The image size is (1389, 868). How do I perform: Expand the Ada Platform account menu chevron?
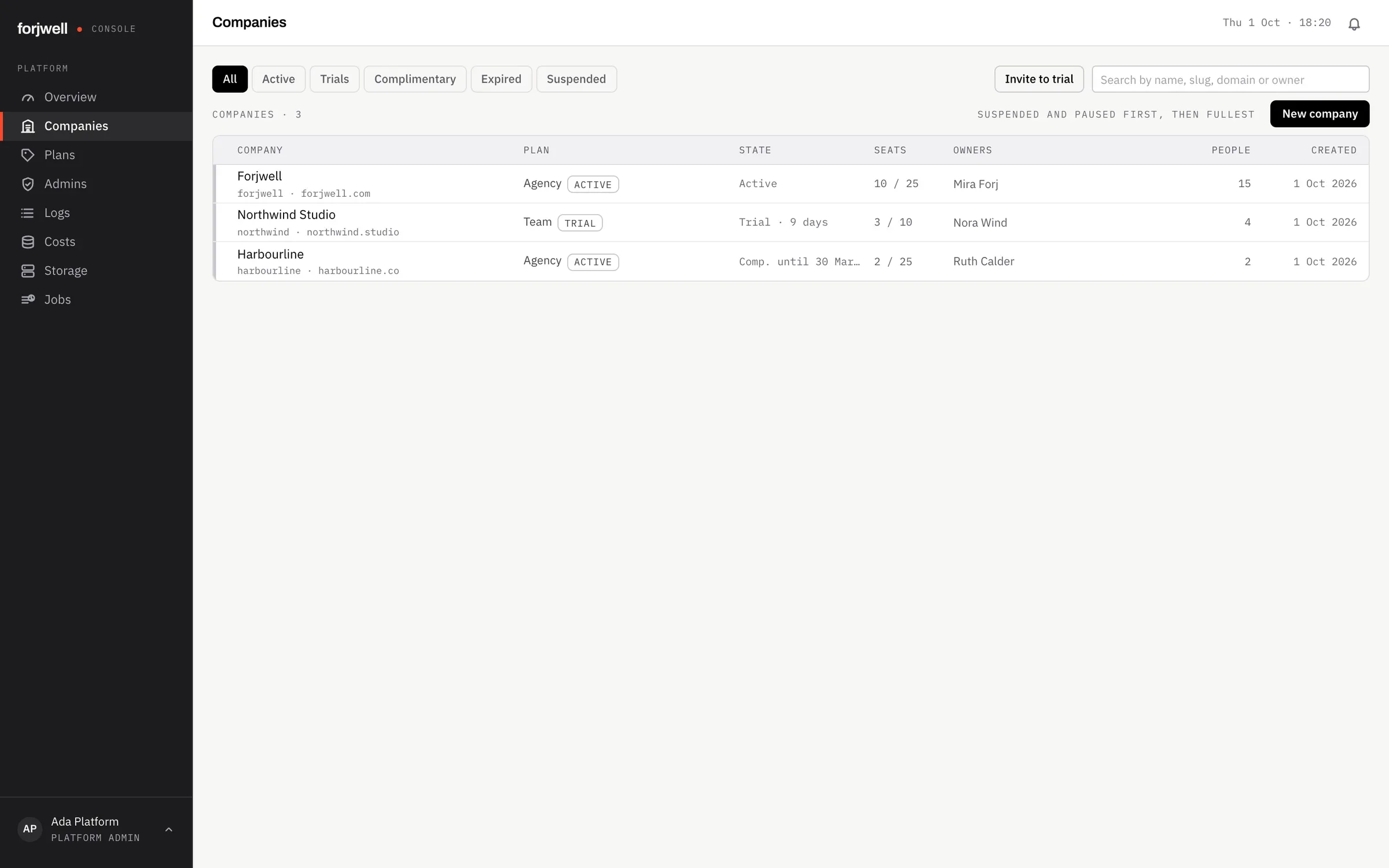click(x=169, y=829)
